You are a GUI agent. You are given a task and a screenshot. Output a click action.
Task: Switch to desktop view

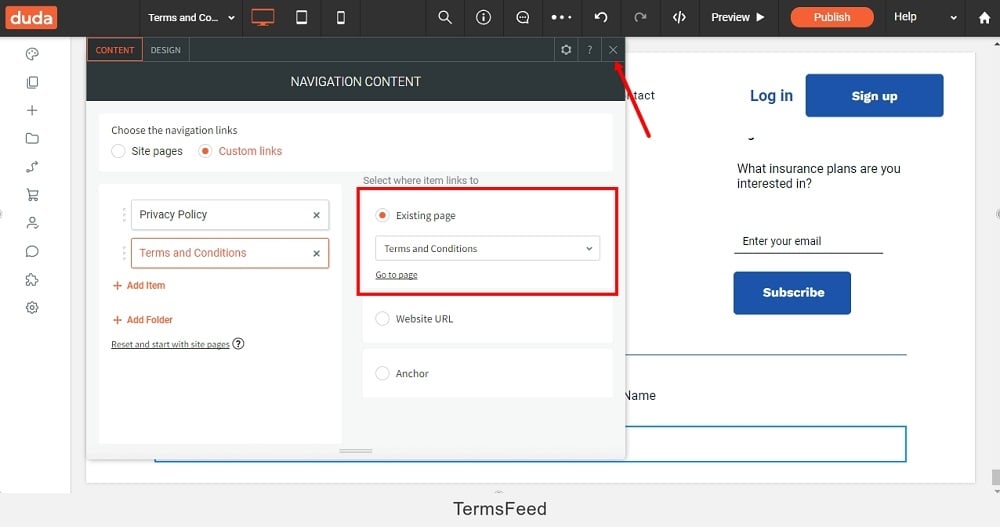pyautogui.click(x=263, y=17)
